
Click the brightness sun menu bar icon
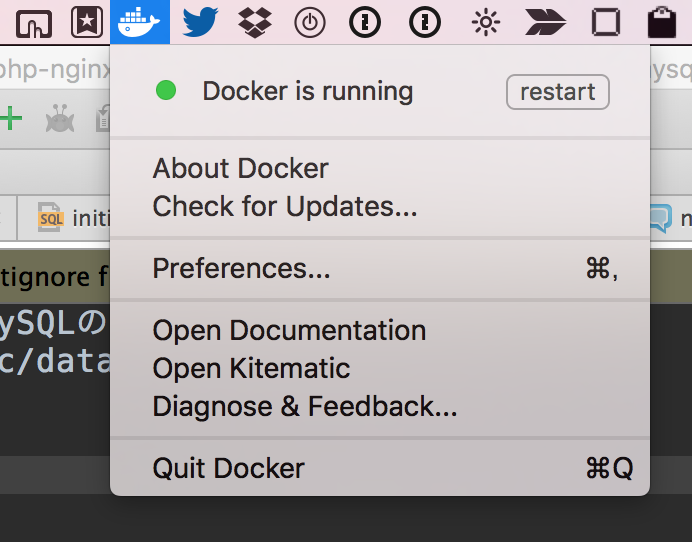[x=485, y=22]
